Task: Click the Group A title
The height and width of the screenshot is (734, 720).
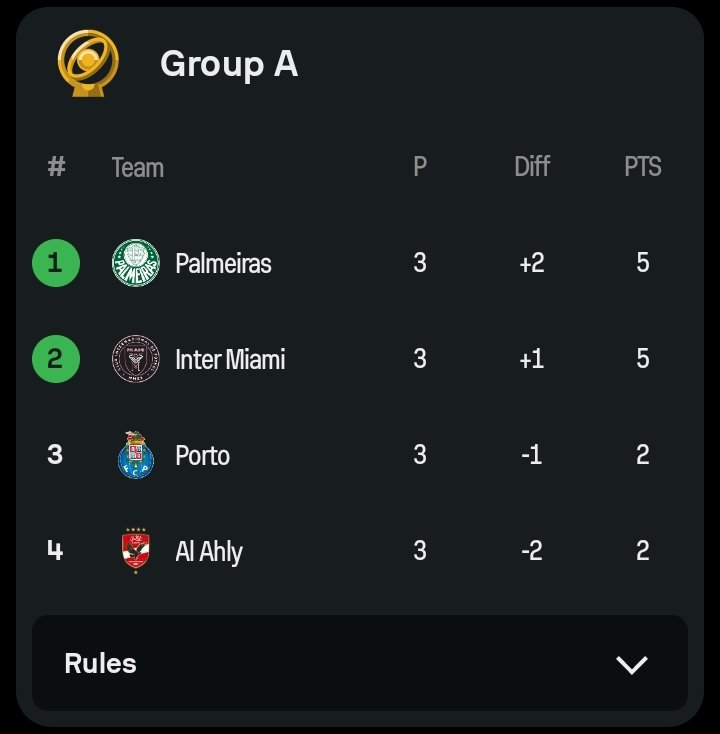Action: coord(229,64)
